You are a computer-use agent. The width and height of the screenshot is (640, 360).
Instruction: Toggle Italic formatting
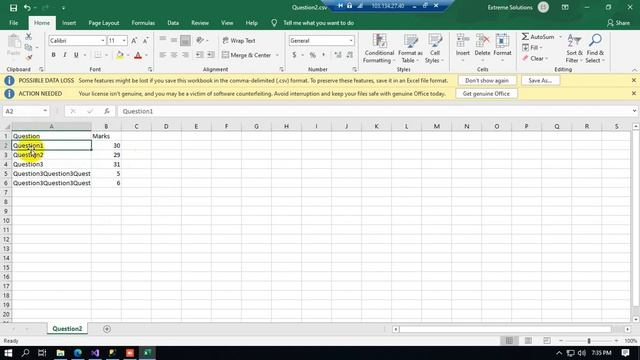point(64,55)
